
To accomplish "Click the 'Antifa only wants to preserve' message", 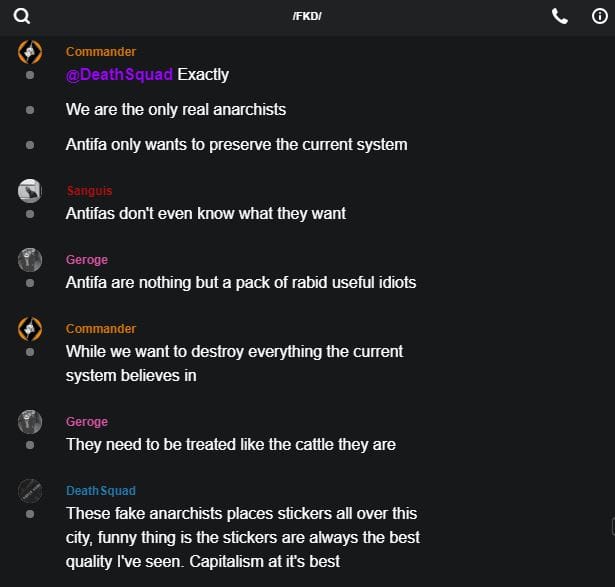I will pyautogui.click(x=236, y=144).
